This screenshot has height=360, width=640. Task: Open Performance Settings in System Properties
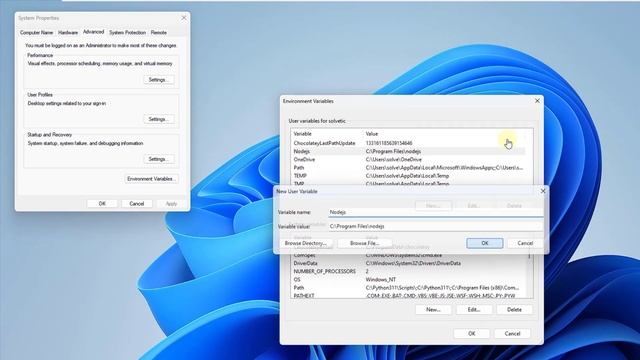pyautogui.click(x=159, y=80)
